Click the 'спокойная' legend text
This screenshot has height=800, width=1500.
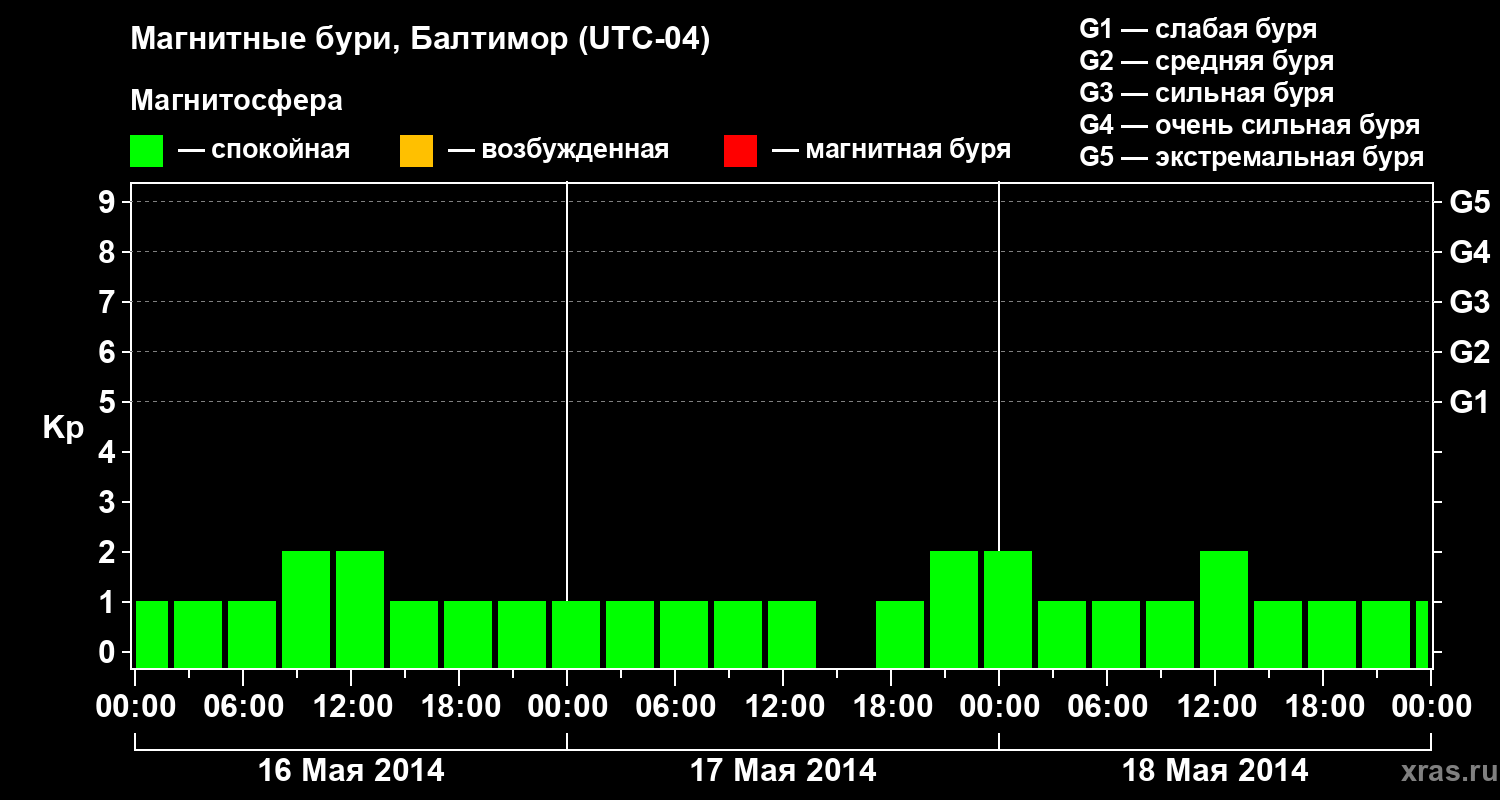pos(281,151)
